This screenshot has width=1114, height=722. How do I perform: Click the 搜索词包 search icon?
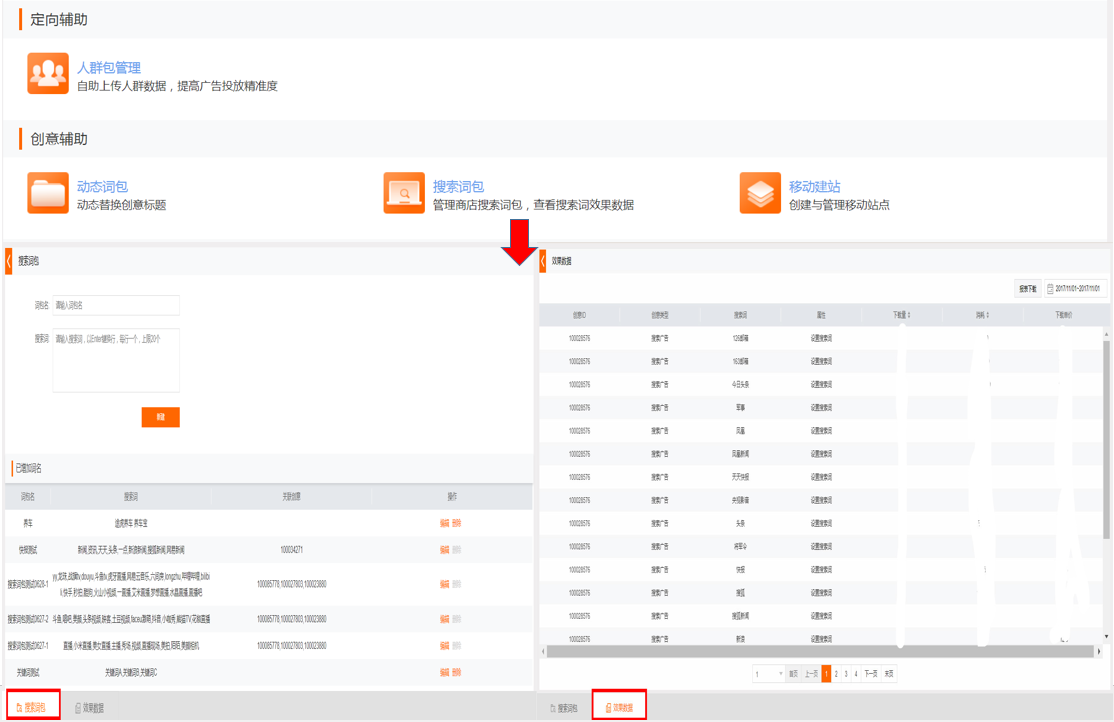(404, 193)
